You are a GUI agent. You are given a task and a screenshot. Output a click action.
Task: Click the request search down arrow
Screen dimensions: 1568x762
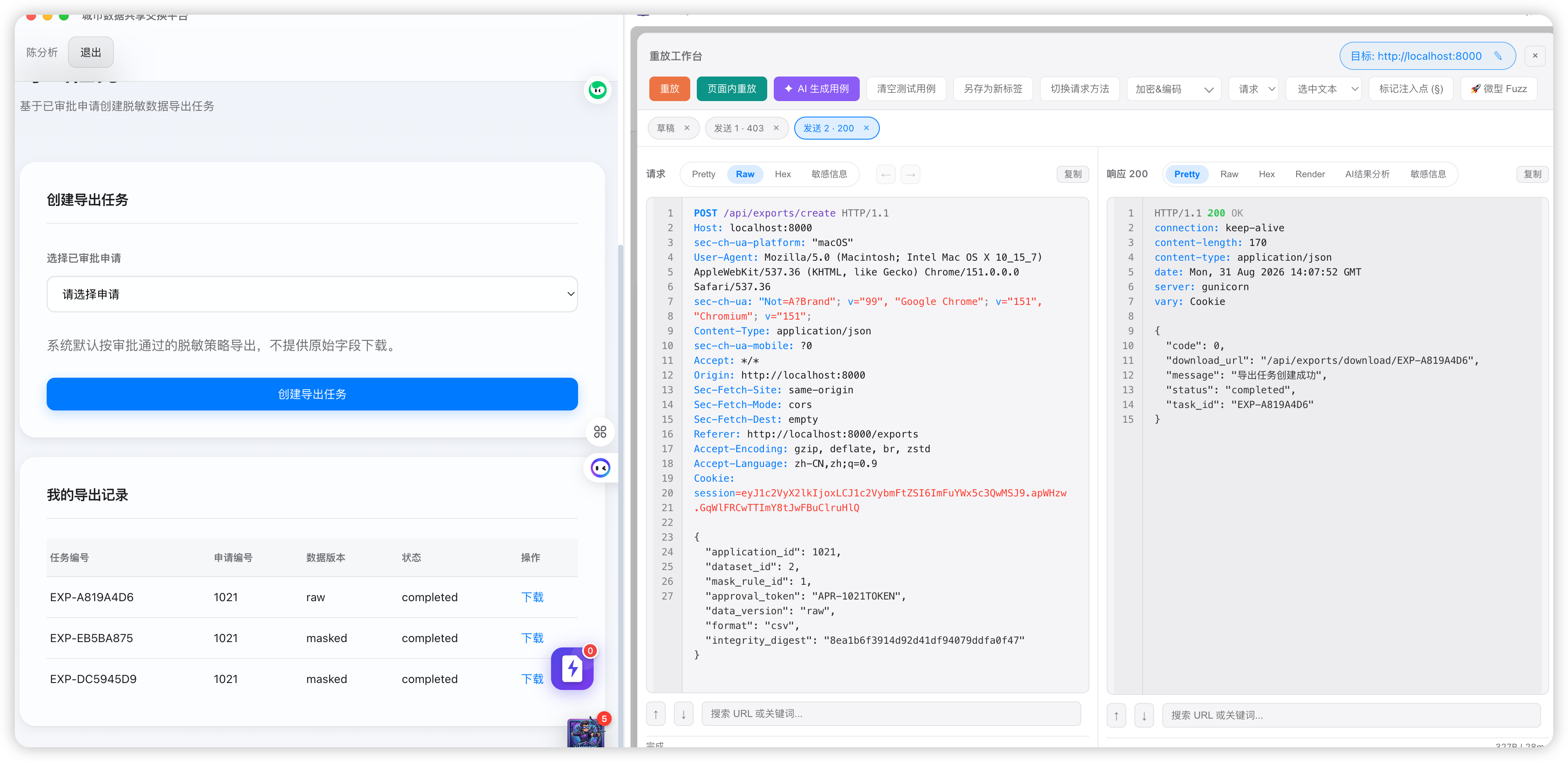pos(684,714)
